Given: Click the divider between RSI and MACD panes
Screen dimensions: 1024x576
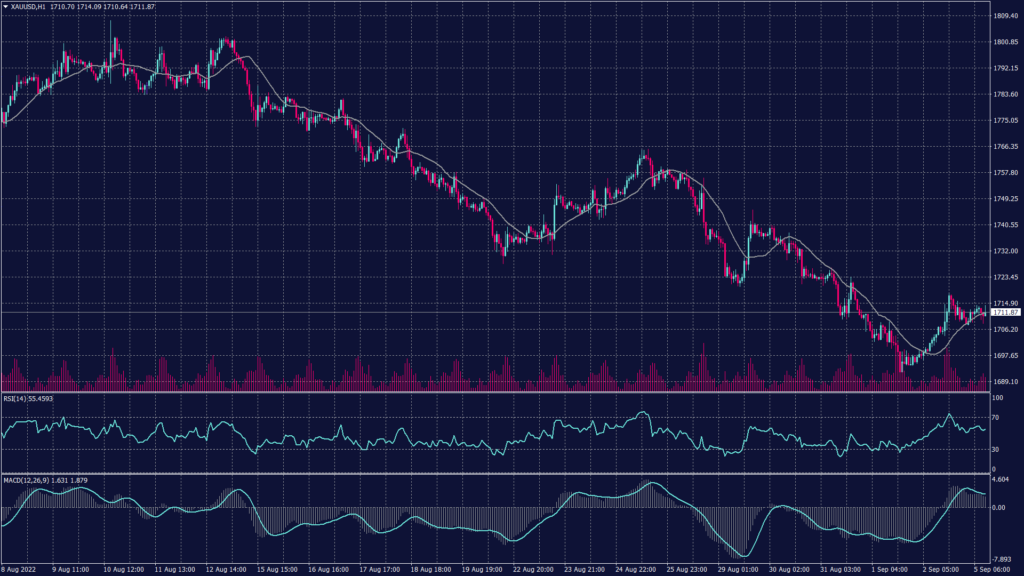Looking at the screenshot, I should 500,471.
